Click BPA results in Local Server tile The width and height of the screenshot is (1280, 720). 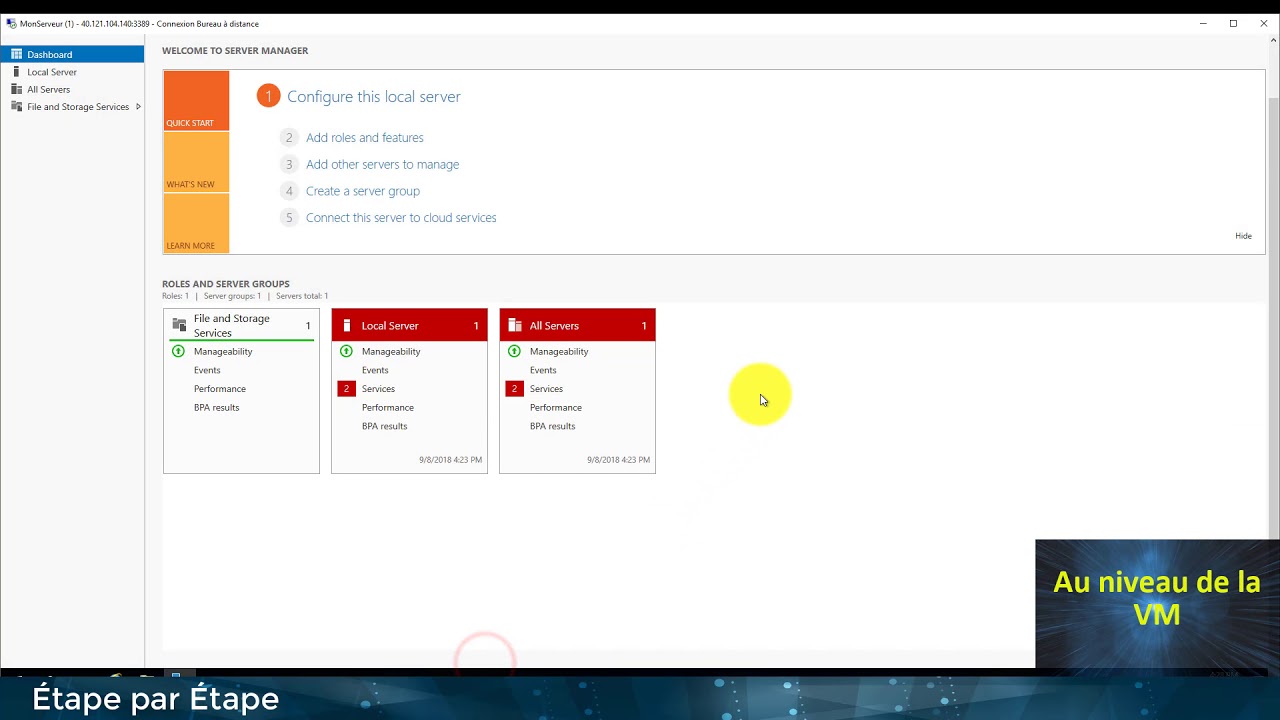[384, 426]
